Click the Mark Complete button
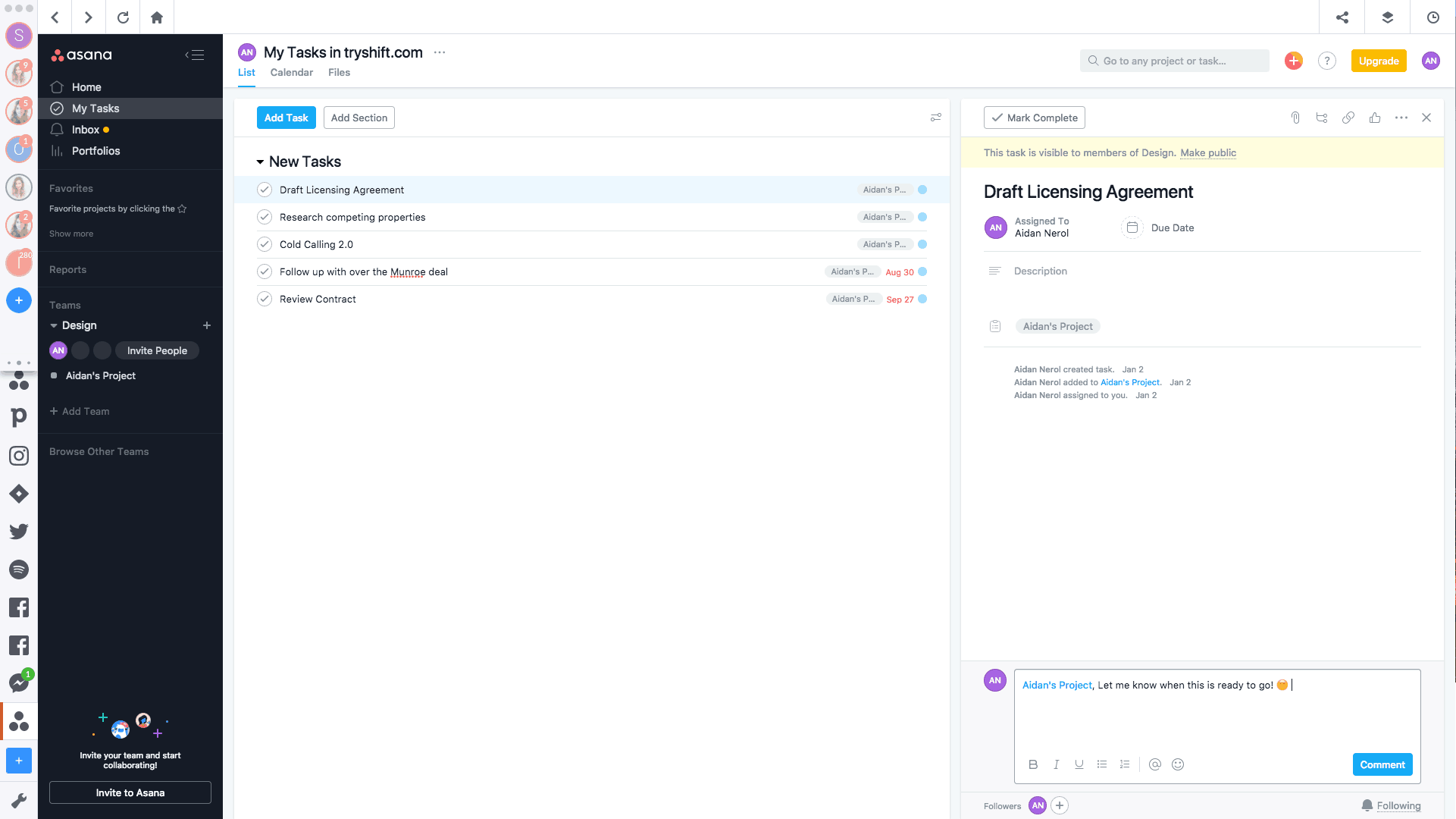Image resolution: width=1456 pixels, height=819 pixels. (1034, 117)
